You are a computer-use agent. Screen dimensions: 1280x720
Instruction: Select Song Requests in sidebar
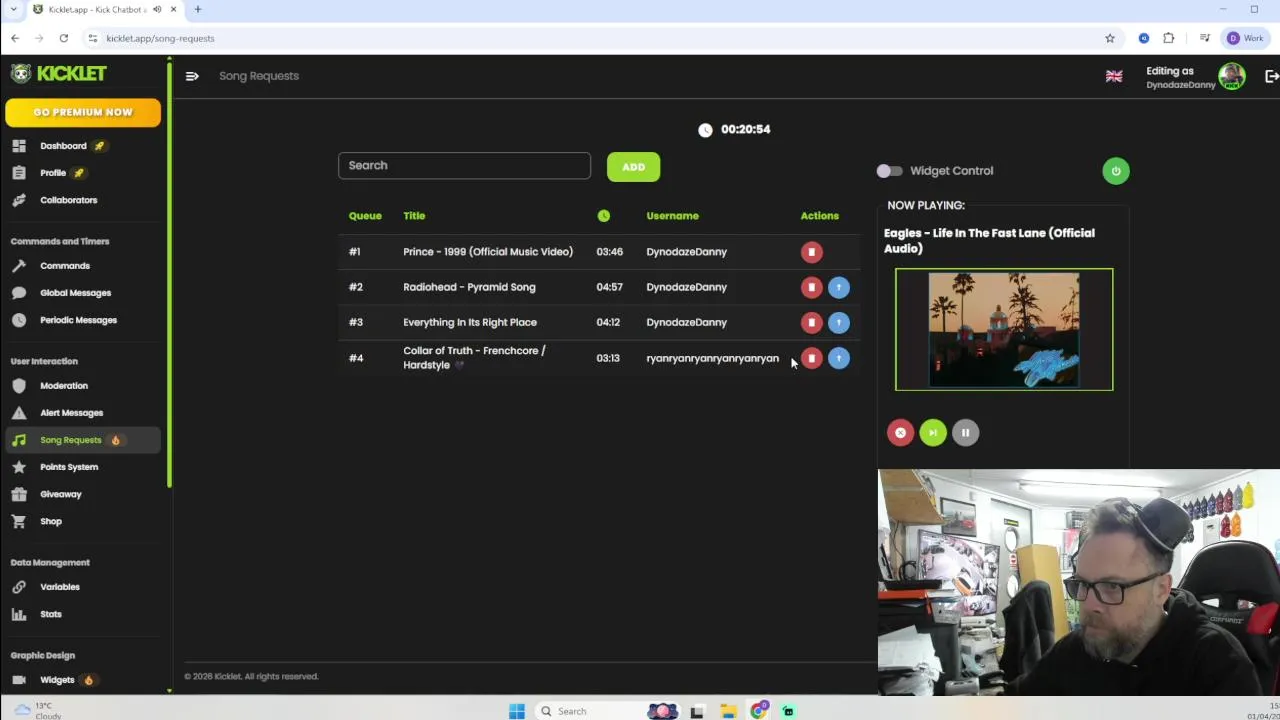click(x=83, y=440)
